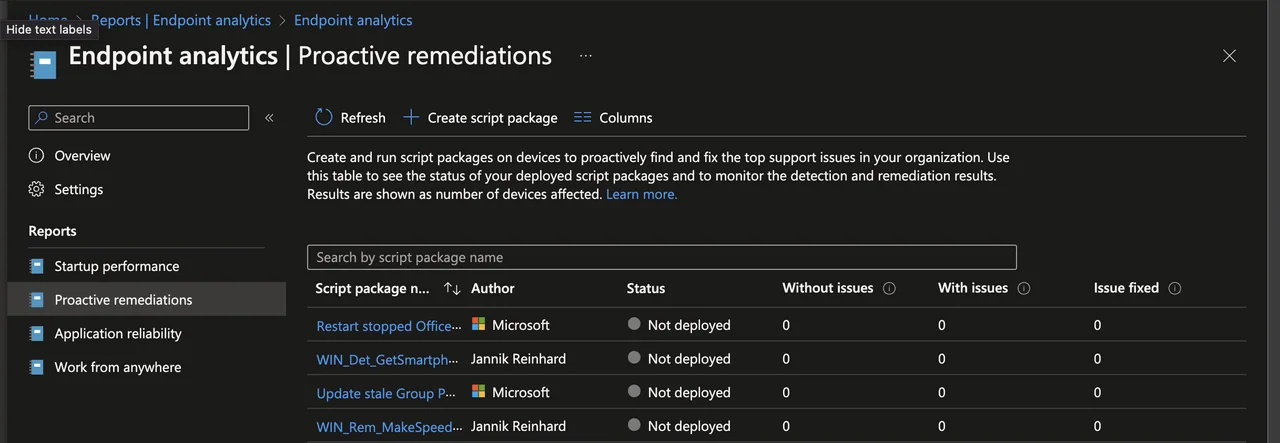1280x443 pixels.
Task: Click the Issue fixed column header
Action: pos(1126,288)
